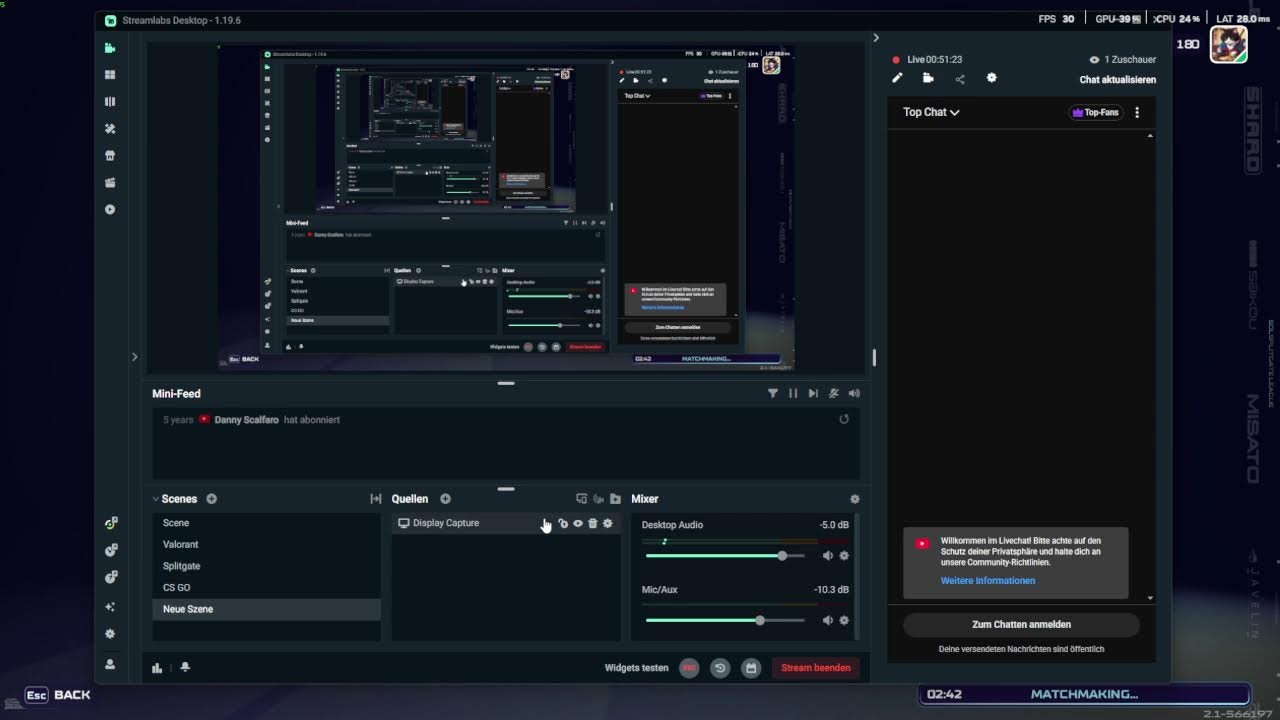Click the Top-Fans badge button

tap(1096, 113)
